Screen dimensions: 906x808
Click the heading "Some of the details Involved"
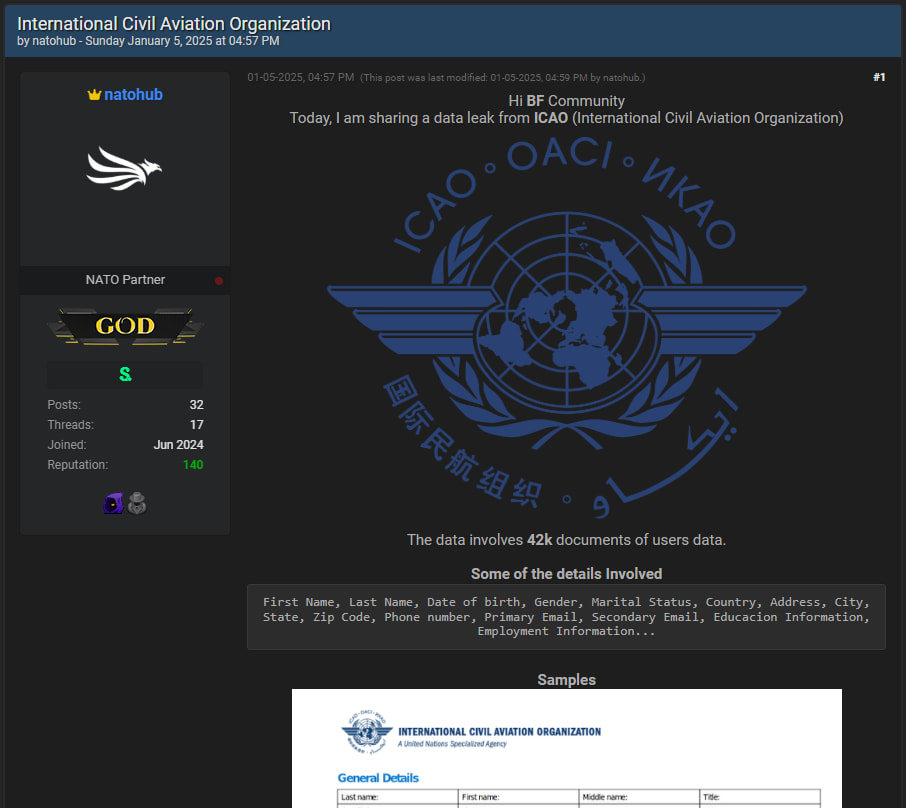pos(566,574)
